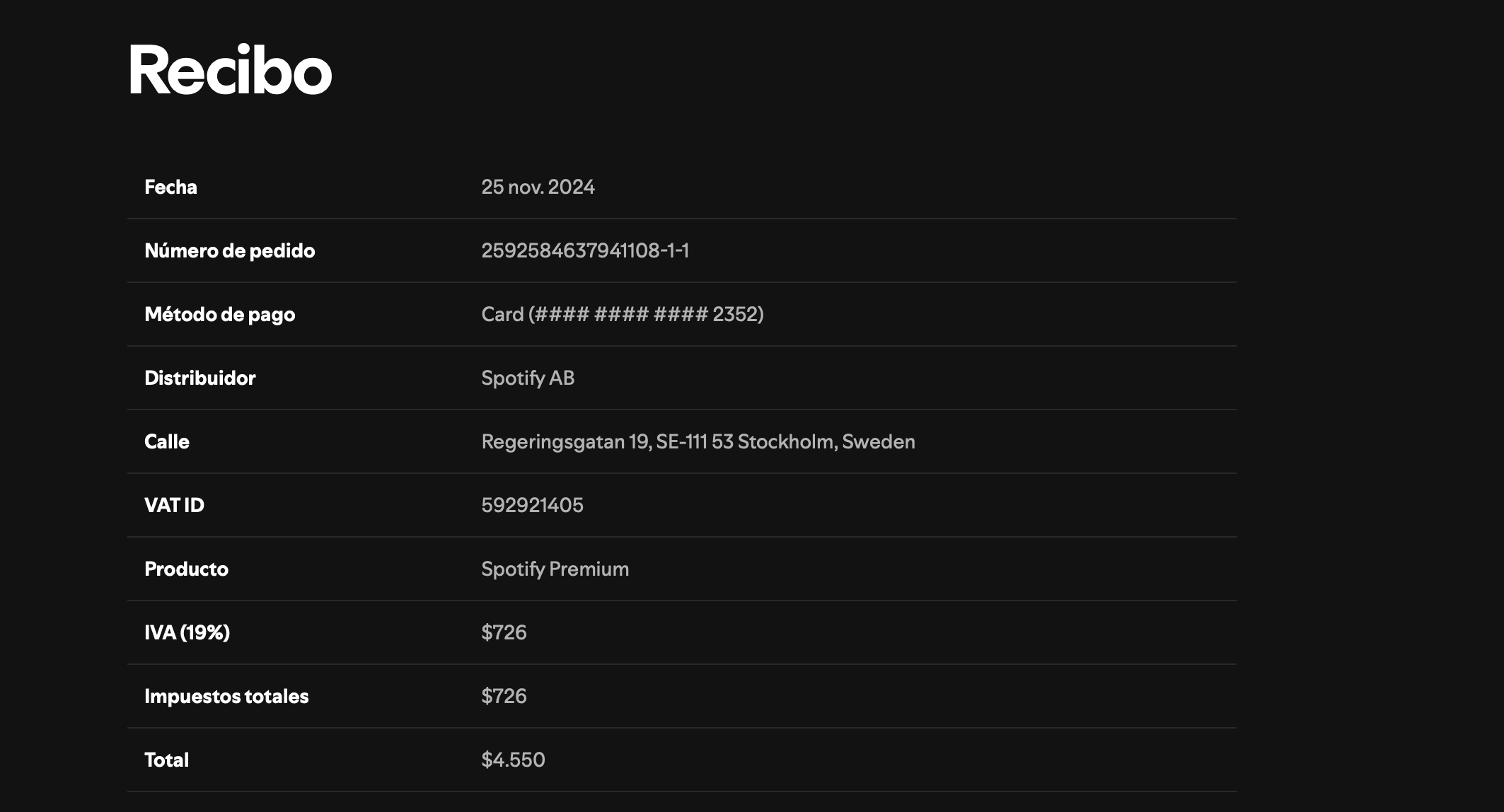Click the IVA (19%) label
1504x812 pixels.
187,632
